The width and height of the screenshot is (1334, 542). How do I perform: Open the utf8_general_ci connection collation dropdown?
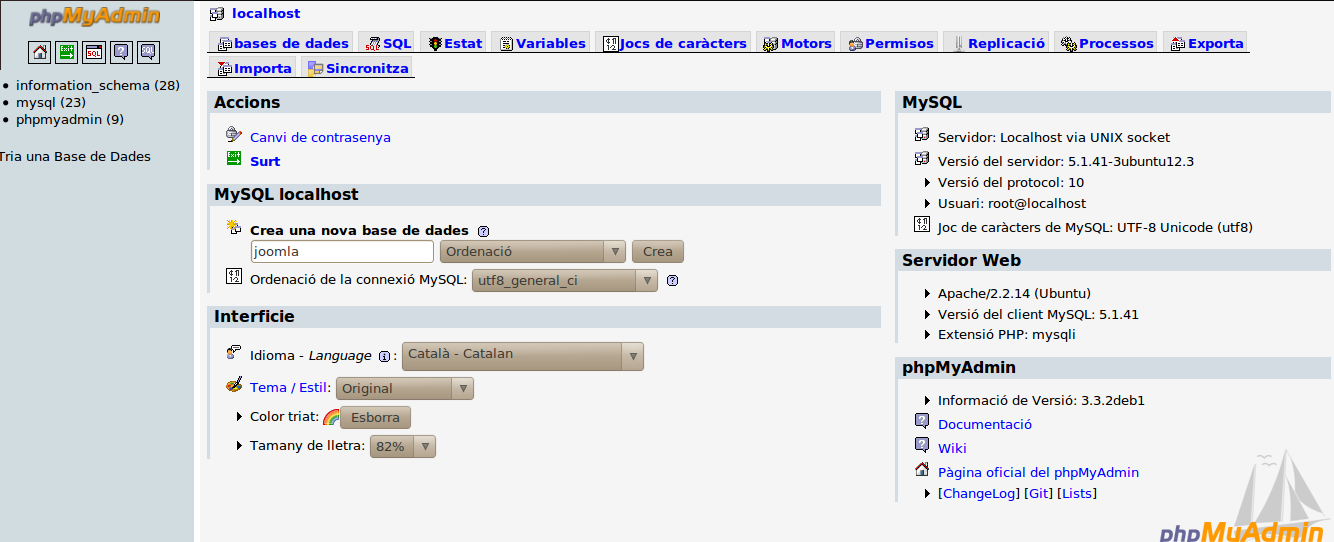point(564,281)
